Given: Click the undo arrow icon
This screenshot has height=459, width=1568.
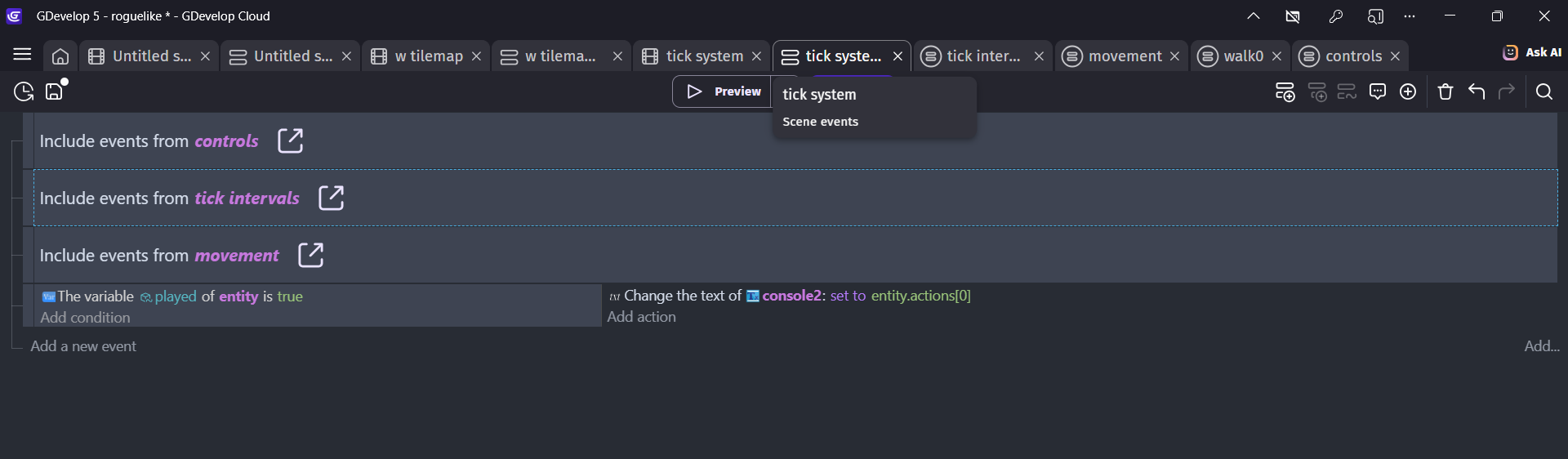Looking at the screenshot, I should click(1477, 91).
